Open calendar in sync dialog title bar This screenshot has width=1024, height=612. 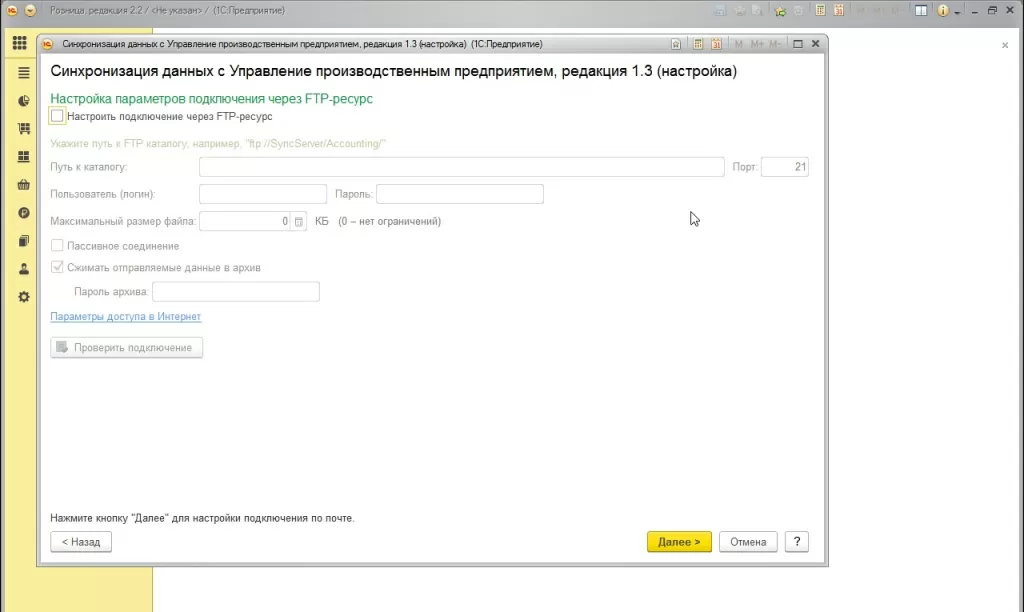coord(716,44)
